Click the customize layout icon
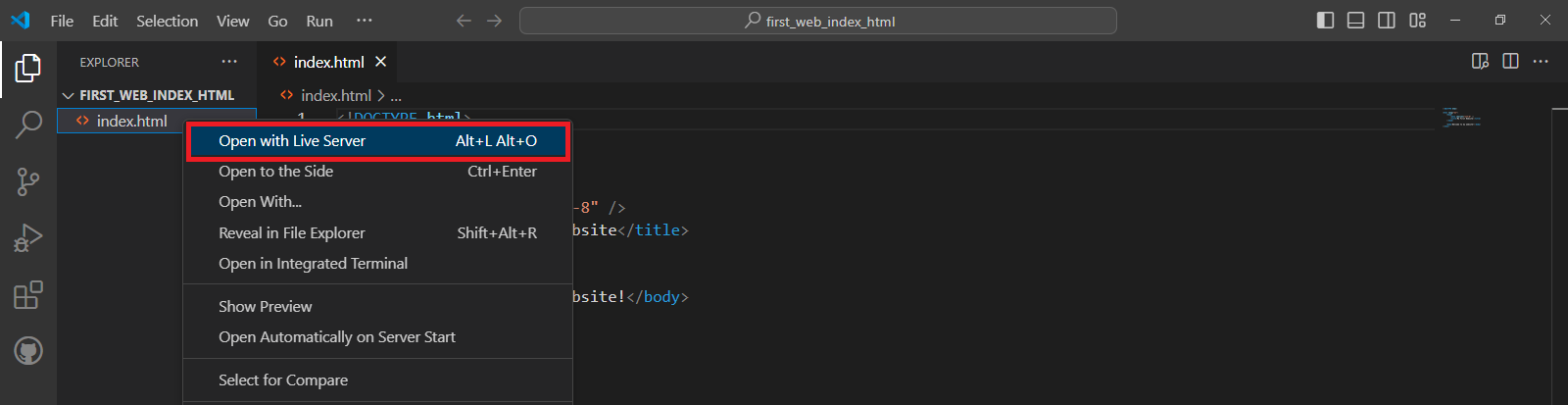Image resolution: width=1568 pixels, height=405 pixels. click(x=1417, y=21)
